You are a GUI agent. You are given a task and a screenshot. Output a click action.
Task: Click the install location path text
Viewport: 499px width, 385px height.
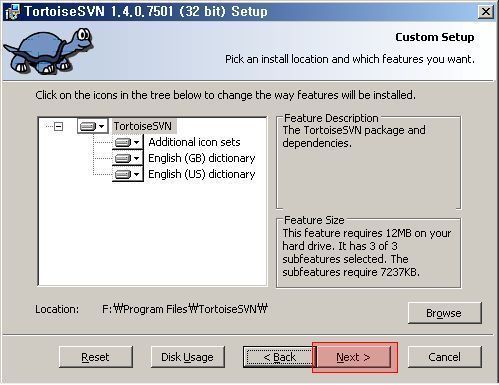[185, 309]
